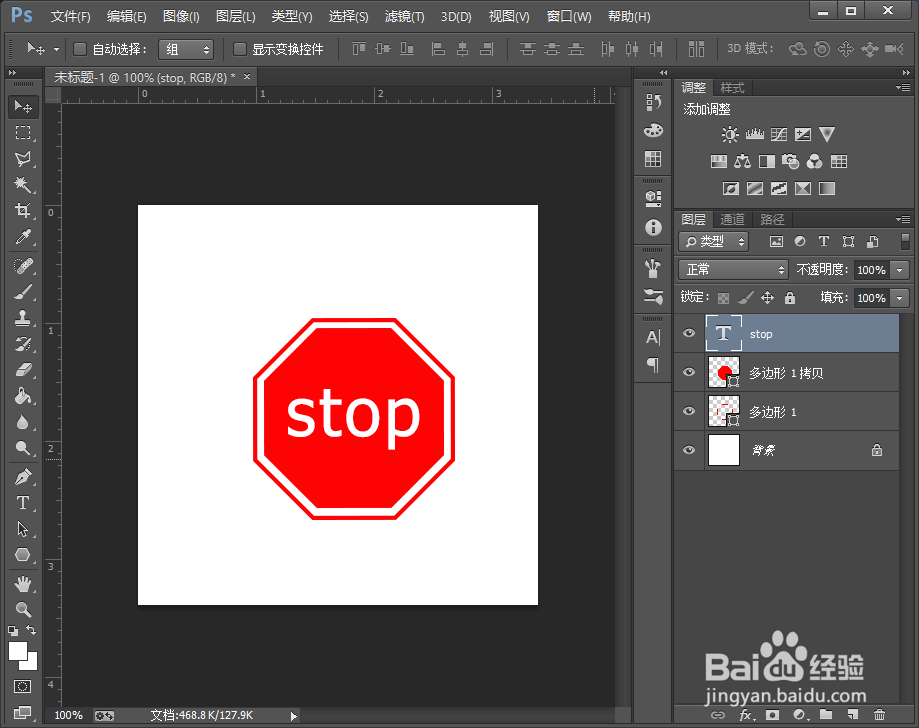Select the 多边形 1 拷贝 layer thumbnail

(x=723, y=372)
